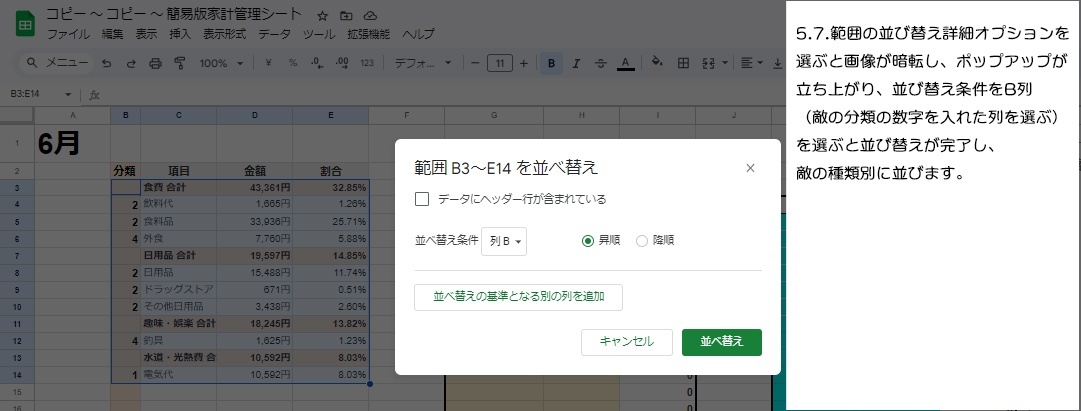The width and height of the screenshot is (1081, 411).
Task: Open the ファイル menu
Action: [68, 34]
